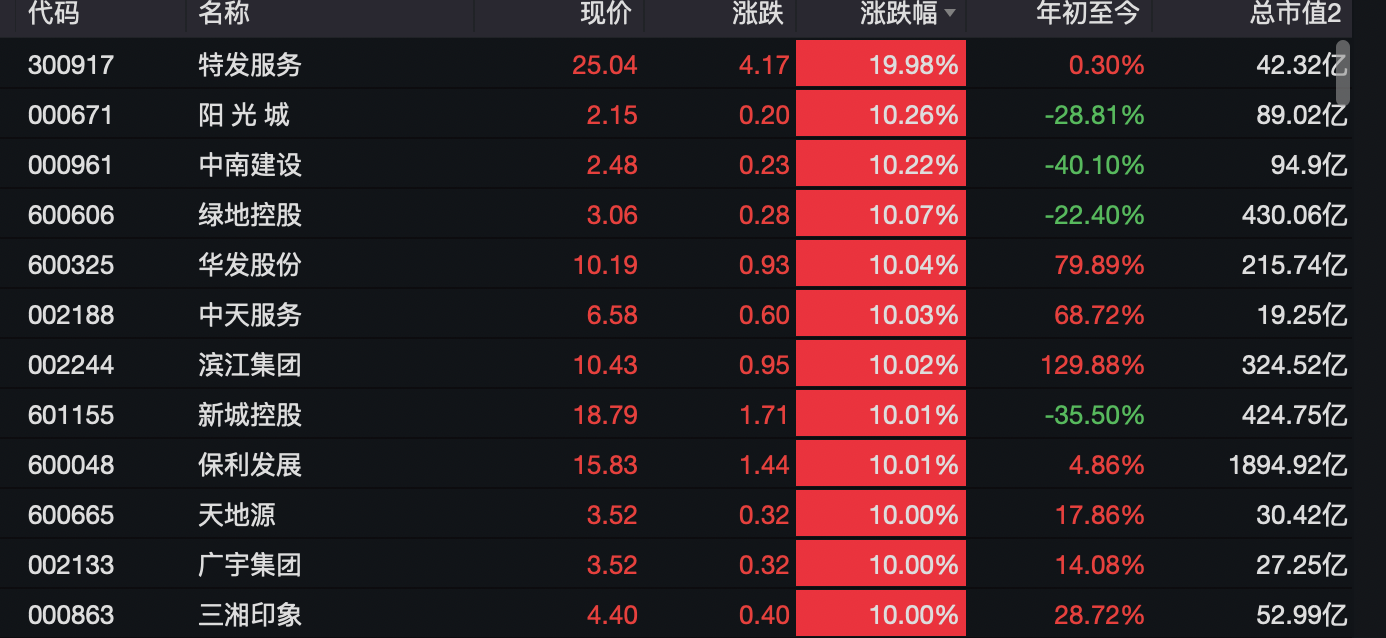
Task: Select the 天地源 stock name
Action: pos(237,515)
